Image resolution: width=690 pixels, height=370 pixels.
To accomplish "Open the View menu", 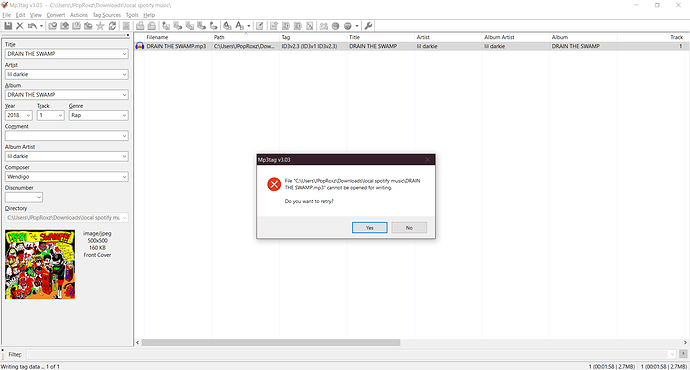I will (x=36, y=15).
